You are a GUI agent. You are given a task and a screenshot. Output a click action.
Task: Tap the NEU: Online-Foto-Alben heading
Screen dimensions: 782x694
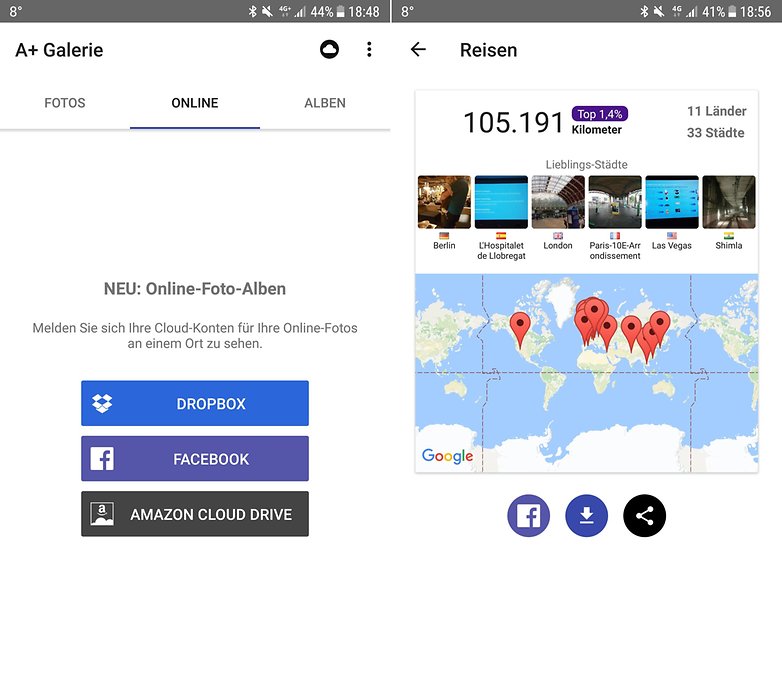click(195, 289)
